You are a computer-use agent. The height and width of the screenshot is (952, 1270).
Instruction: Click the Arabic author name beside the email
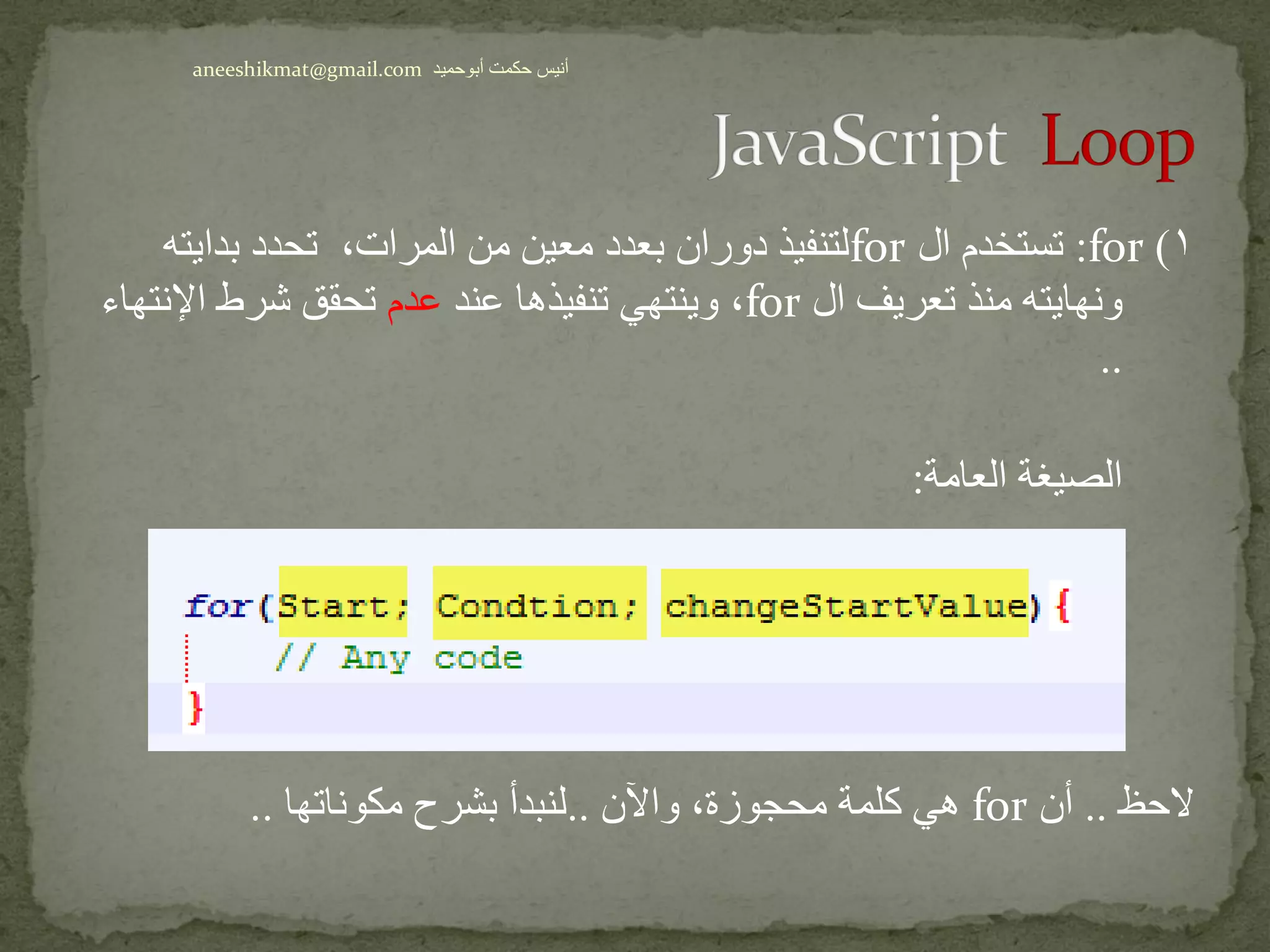click(500, 68)
